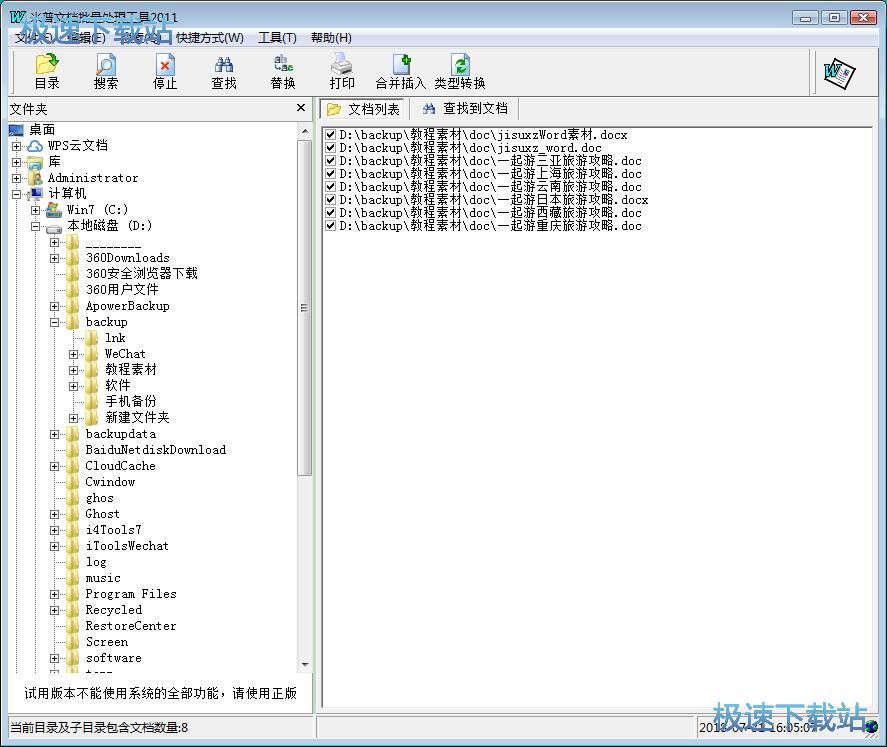Expand the Program Files tree node
Screen dimensions: 887x747
pos(56,594)
